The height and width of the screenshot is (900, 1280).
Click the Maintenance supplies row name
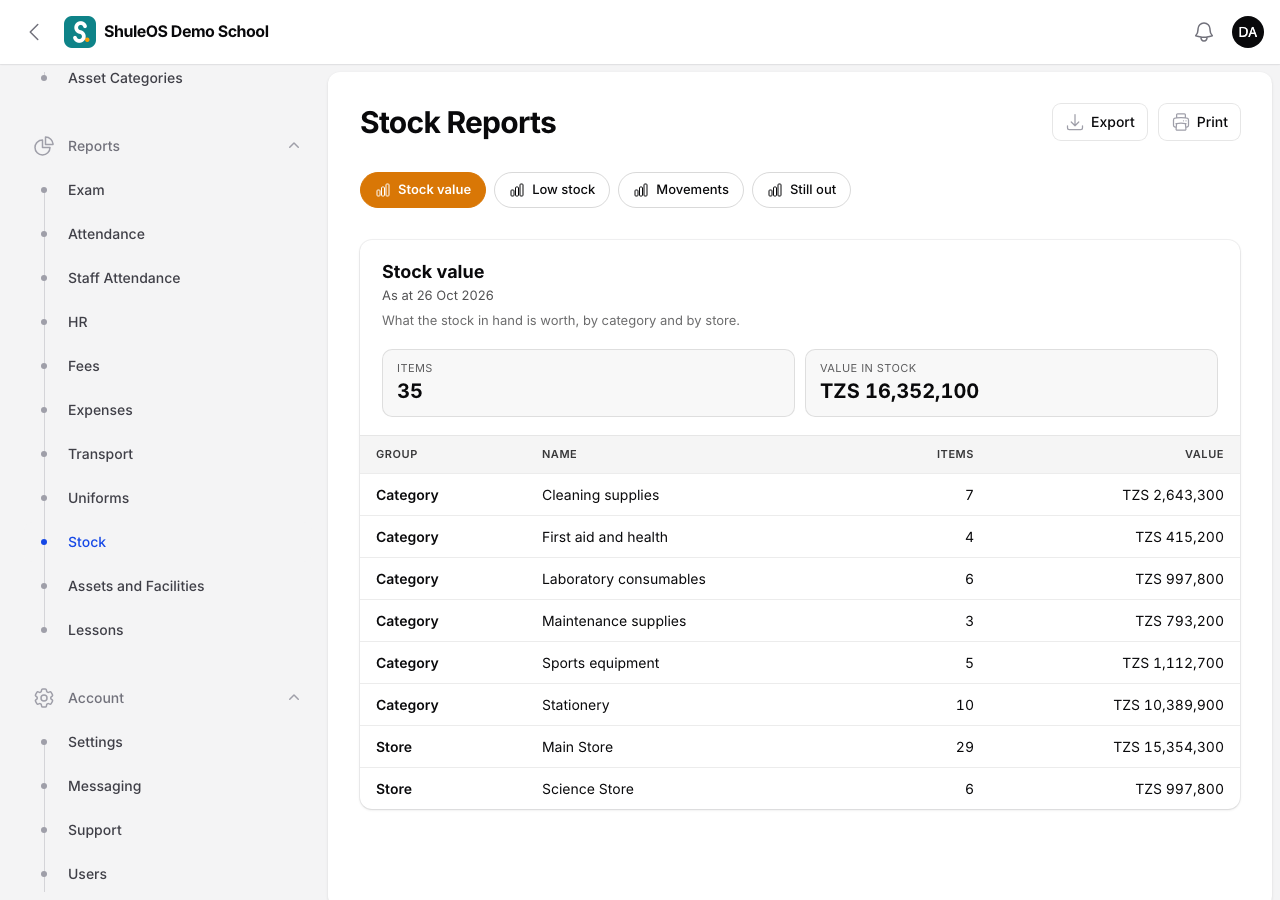tap(614, 621)
